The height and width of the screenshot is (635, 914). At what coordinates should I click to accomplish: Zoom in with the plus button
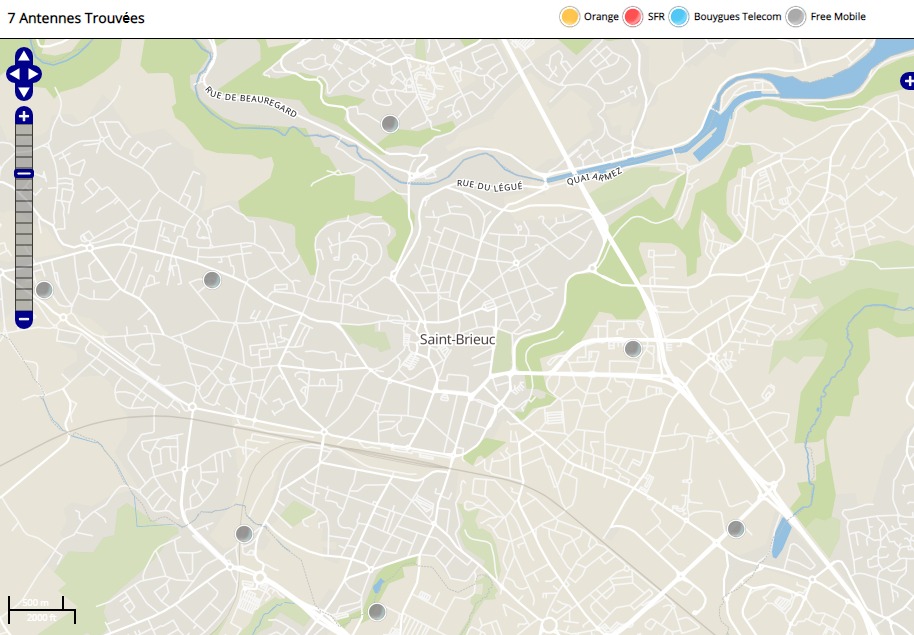coord(24,116)
